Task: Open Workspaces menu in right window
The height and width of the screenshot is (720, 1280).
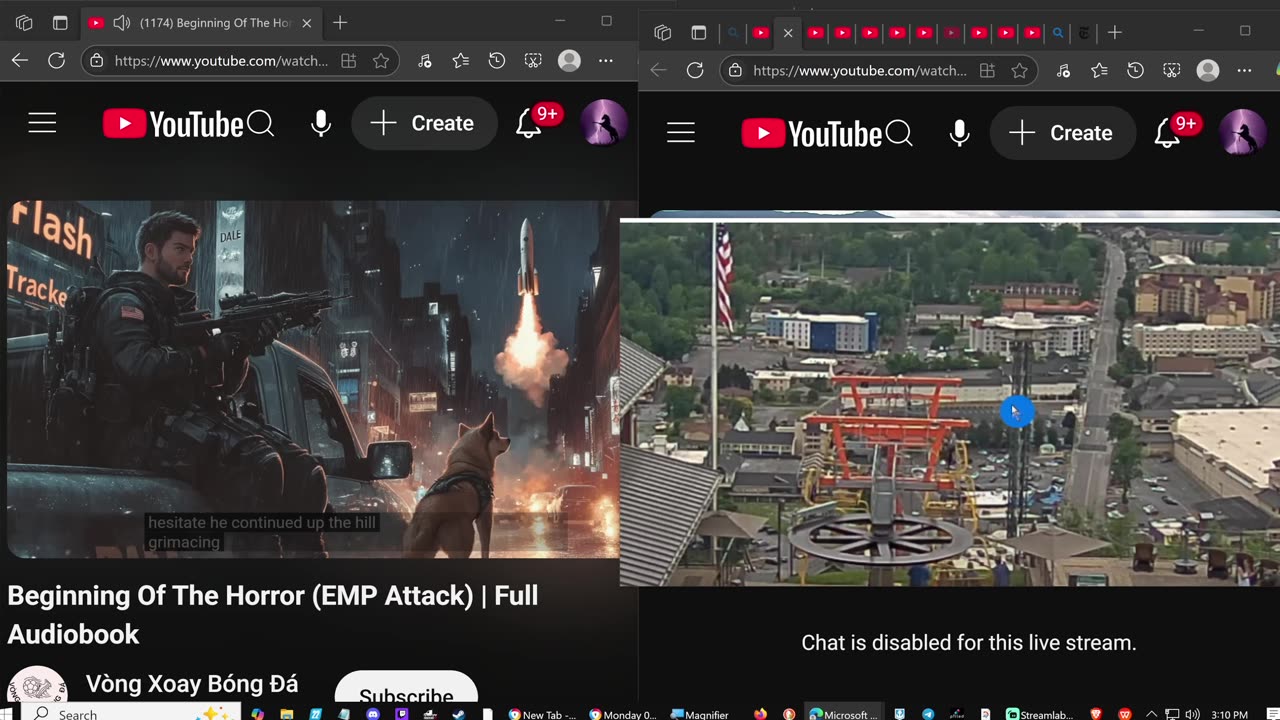Action: coord(662,33)
